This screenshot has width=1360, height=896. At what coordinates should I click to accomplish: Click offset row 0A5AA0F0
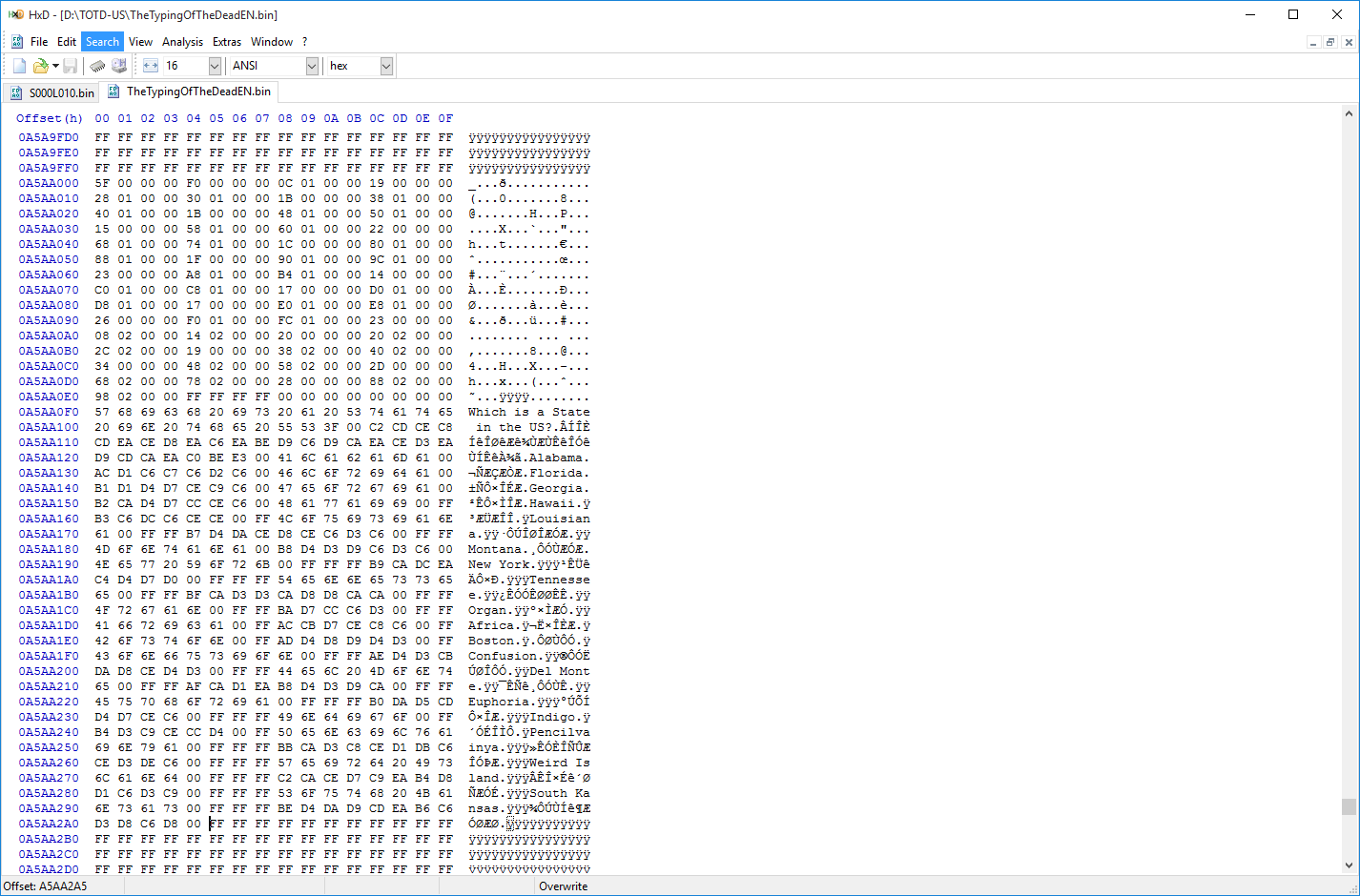click(49, 412)
